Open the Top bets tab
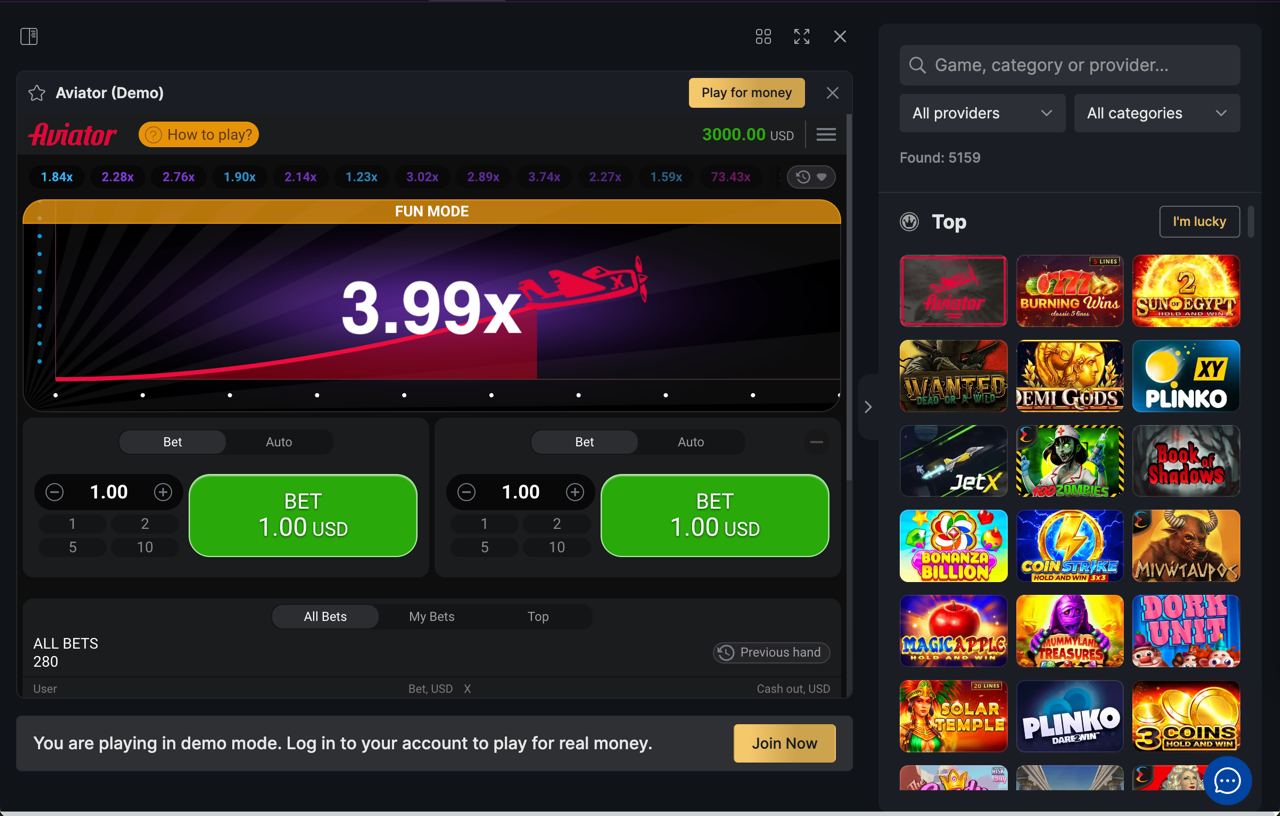1280x816 pixels. coord(538,617)
